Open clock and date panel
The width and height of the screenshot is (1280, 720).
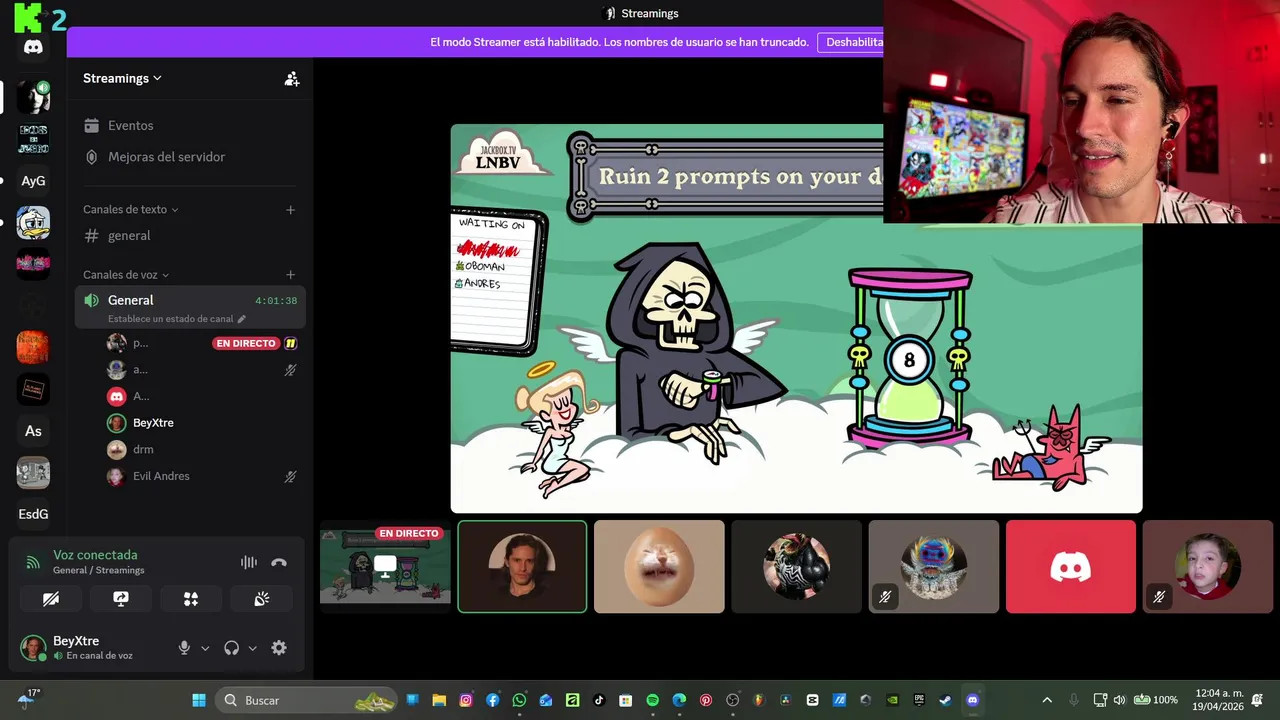click(1220, 700)
